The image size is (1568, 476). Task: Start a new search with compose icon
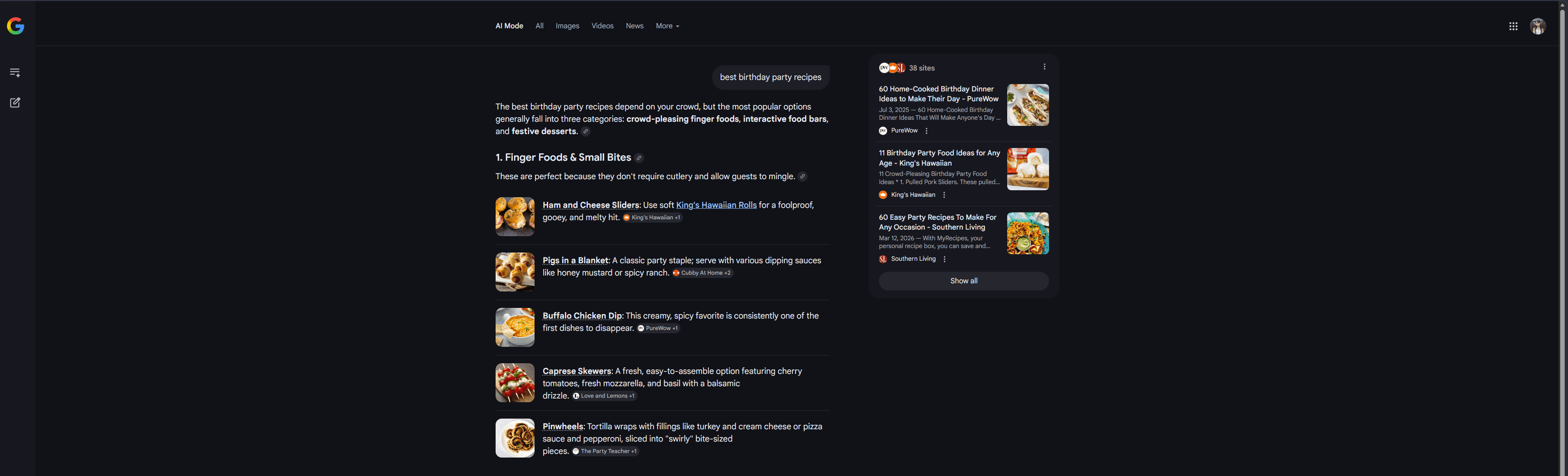(15, 102)
